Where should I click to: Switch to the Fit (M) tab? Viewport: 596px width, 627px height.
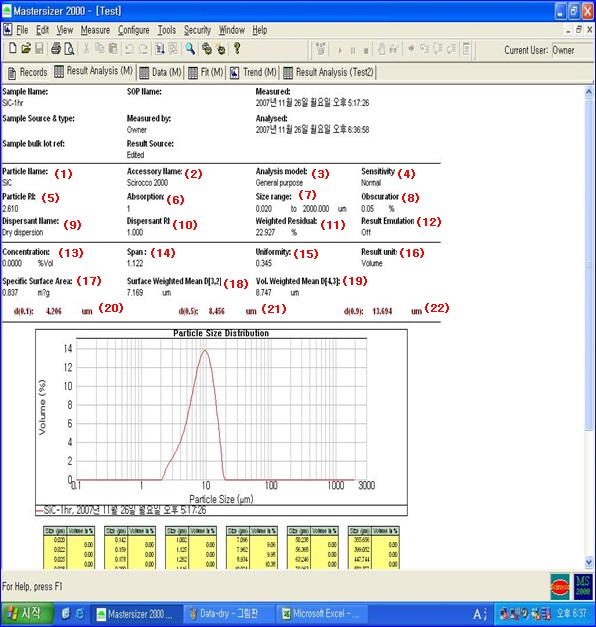206,72
